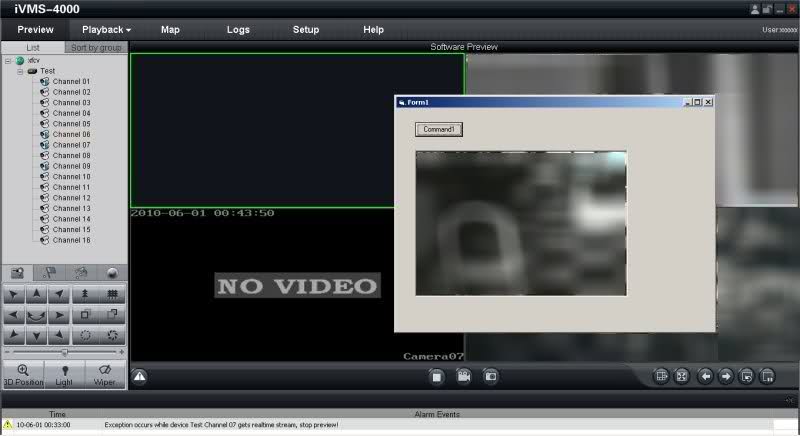Switch to full screen view icon
Viewport: 800px width, 436px height.
(682, 376)
